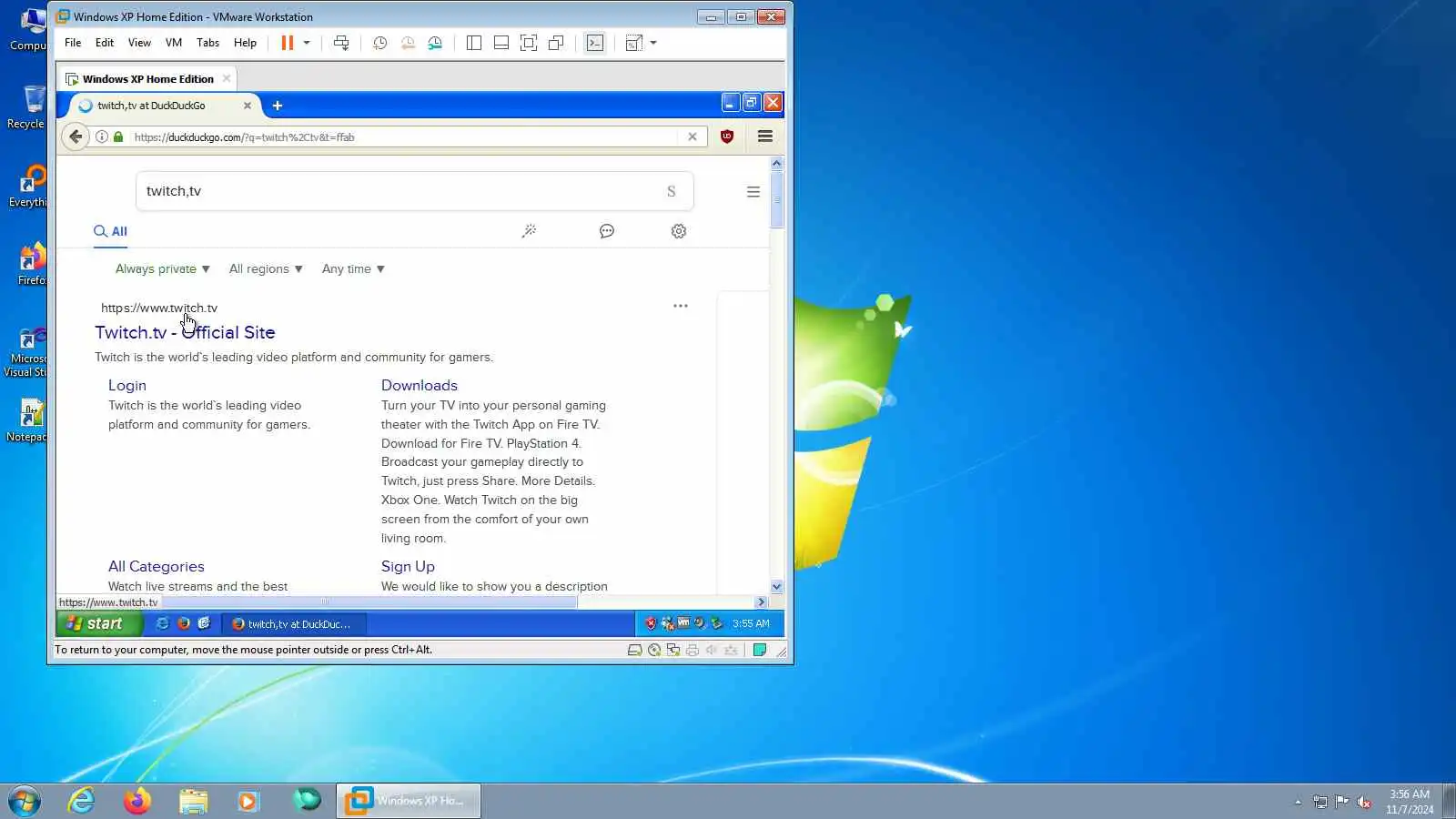
Task: Pause the virtual machine with the orange button
Action: pos(288,43)
